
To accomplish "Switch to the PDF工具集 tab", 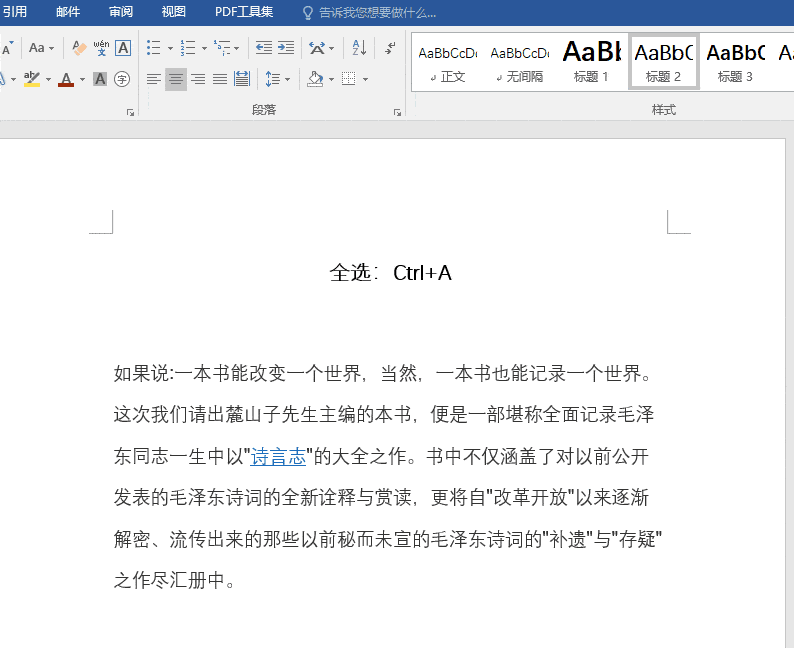I will click(x=244, y=12).
